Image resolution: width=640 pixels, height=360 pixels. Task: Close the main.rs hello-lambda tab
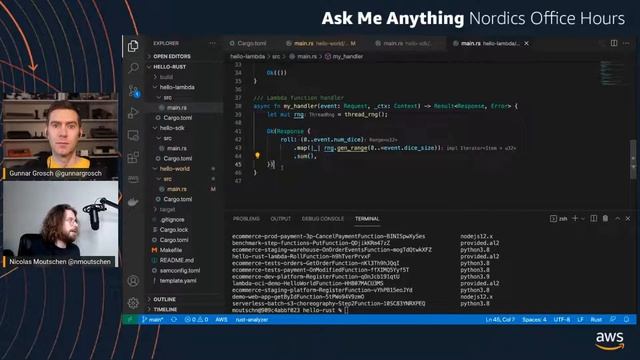527,43
